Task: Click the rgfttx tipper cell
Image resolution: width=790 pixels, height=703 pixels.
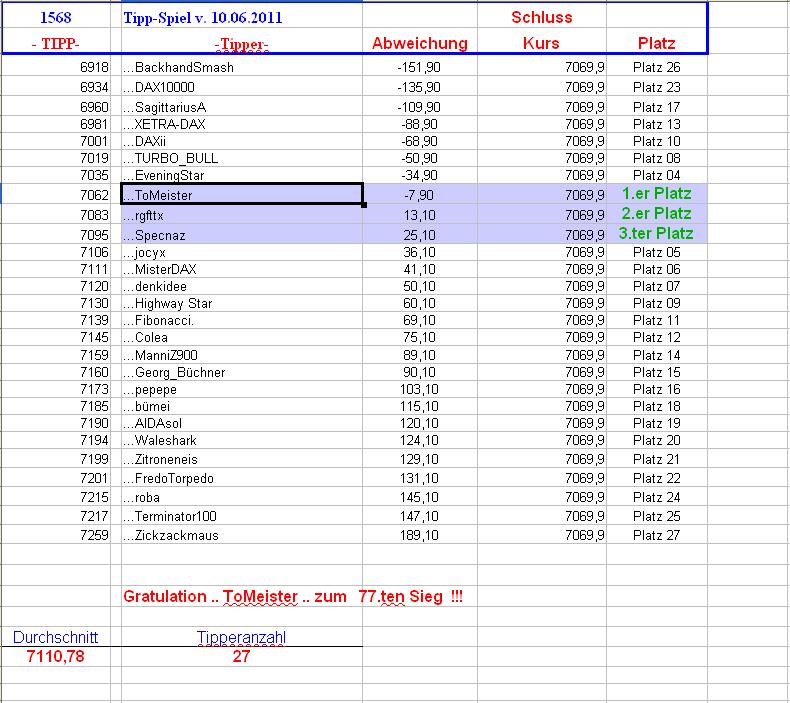Action: click(242, 215)
